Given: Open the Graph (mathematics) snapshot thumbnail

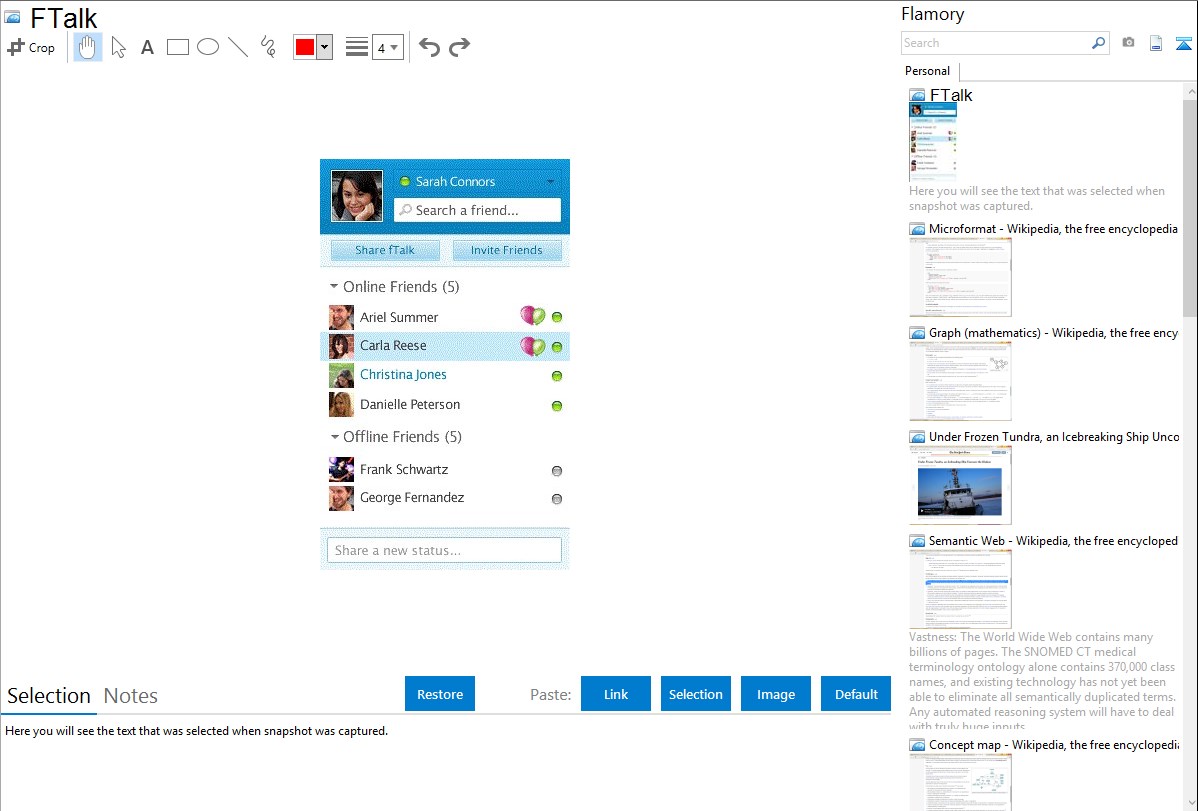Looking at the screenshot, I should click(960, 381).
